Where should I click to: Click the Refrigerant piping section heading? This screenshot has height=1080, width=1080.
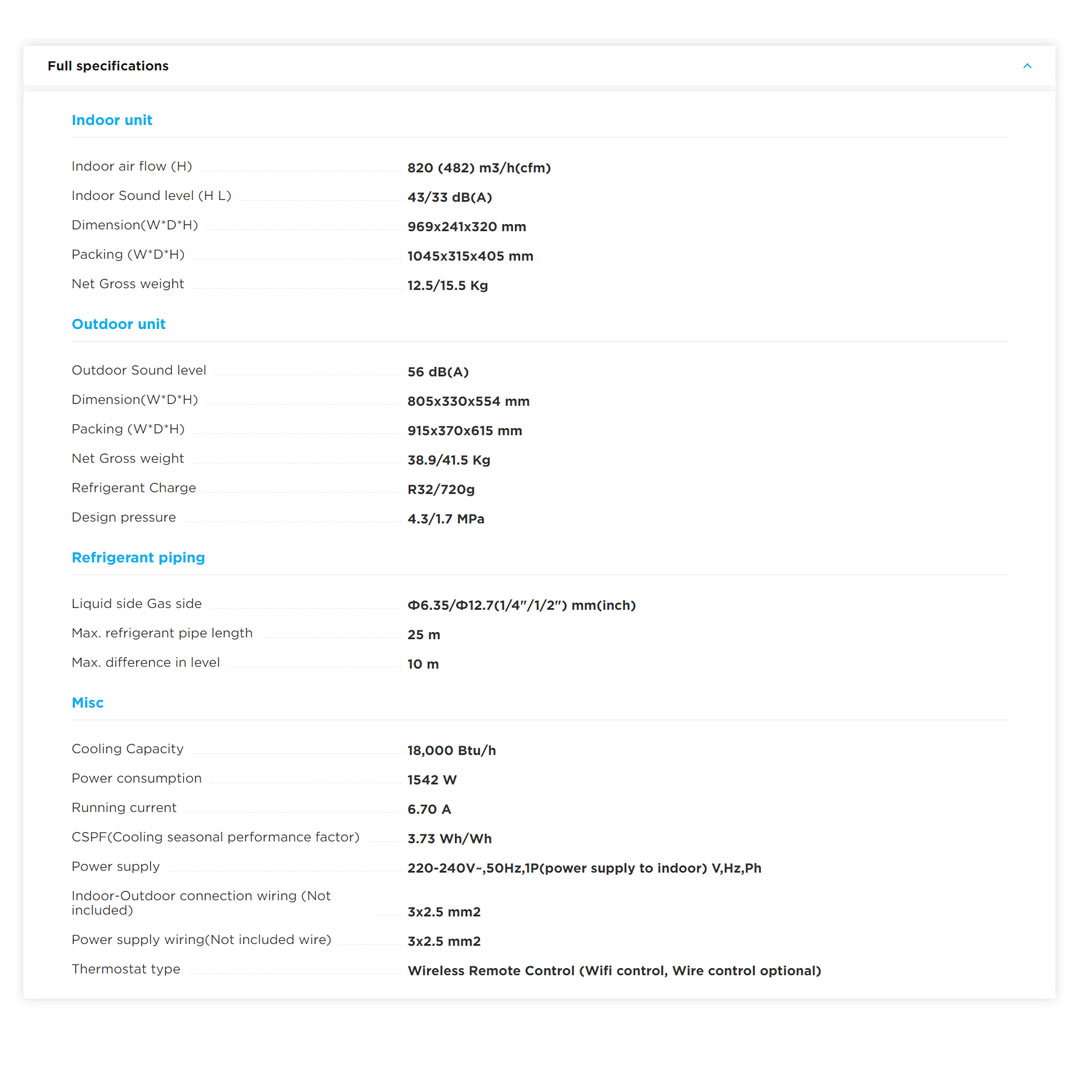click(138, 558)
